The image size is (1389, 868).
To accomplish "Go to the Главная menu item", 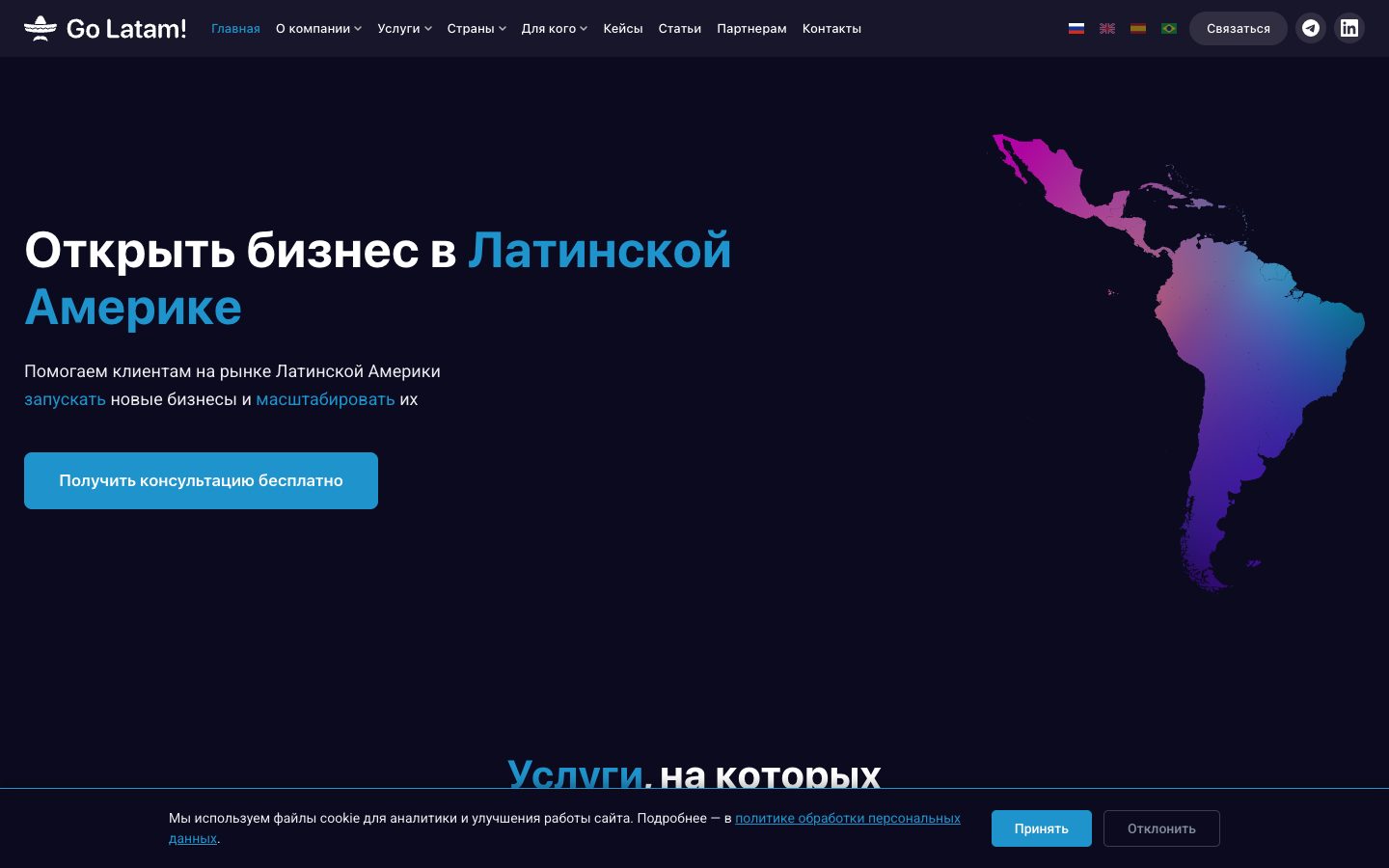I will [x=235, y=29].
